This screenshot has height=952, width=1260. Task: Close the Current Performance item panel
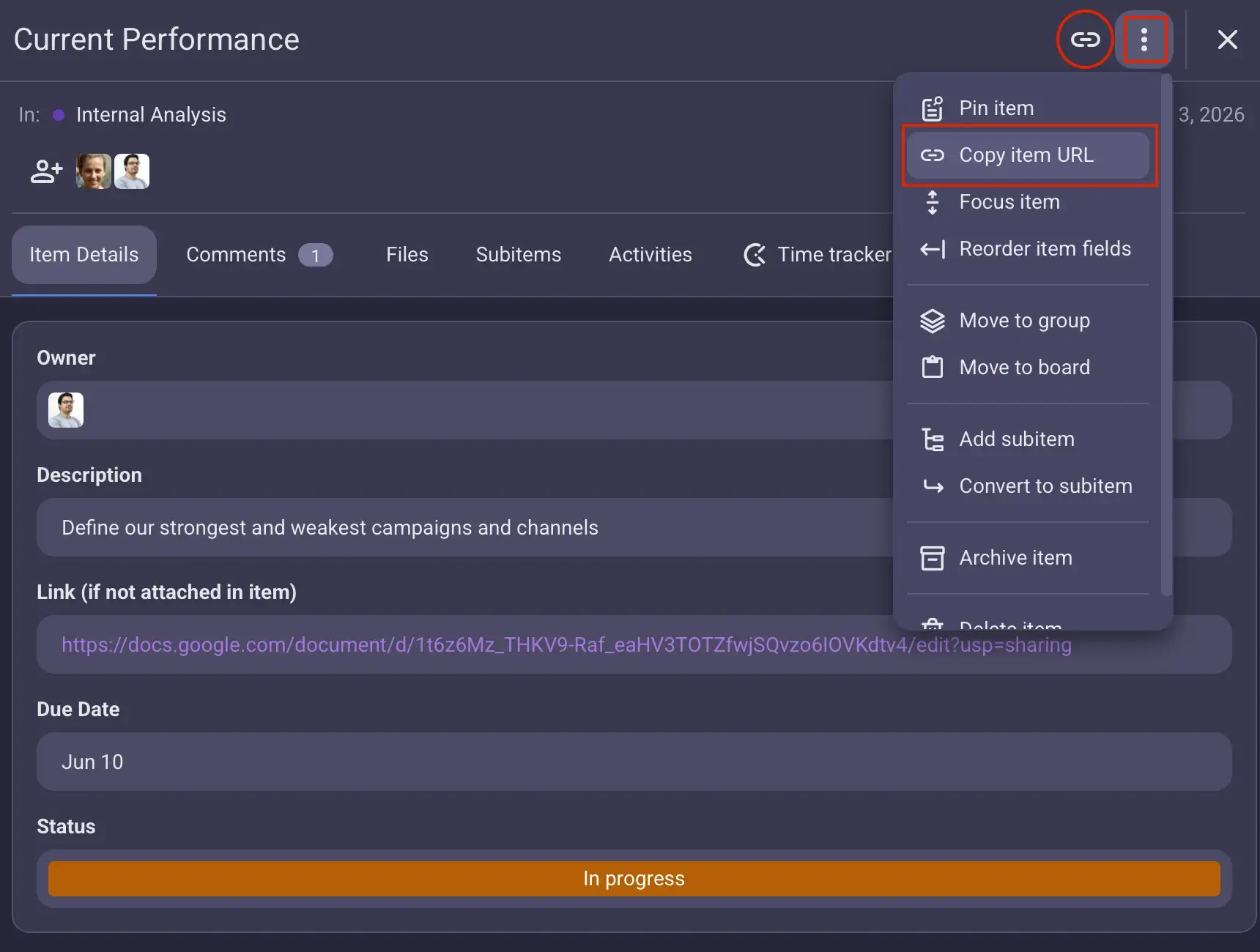(x=1228, y=40)
